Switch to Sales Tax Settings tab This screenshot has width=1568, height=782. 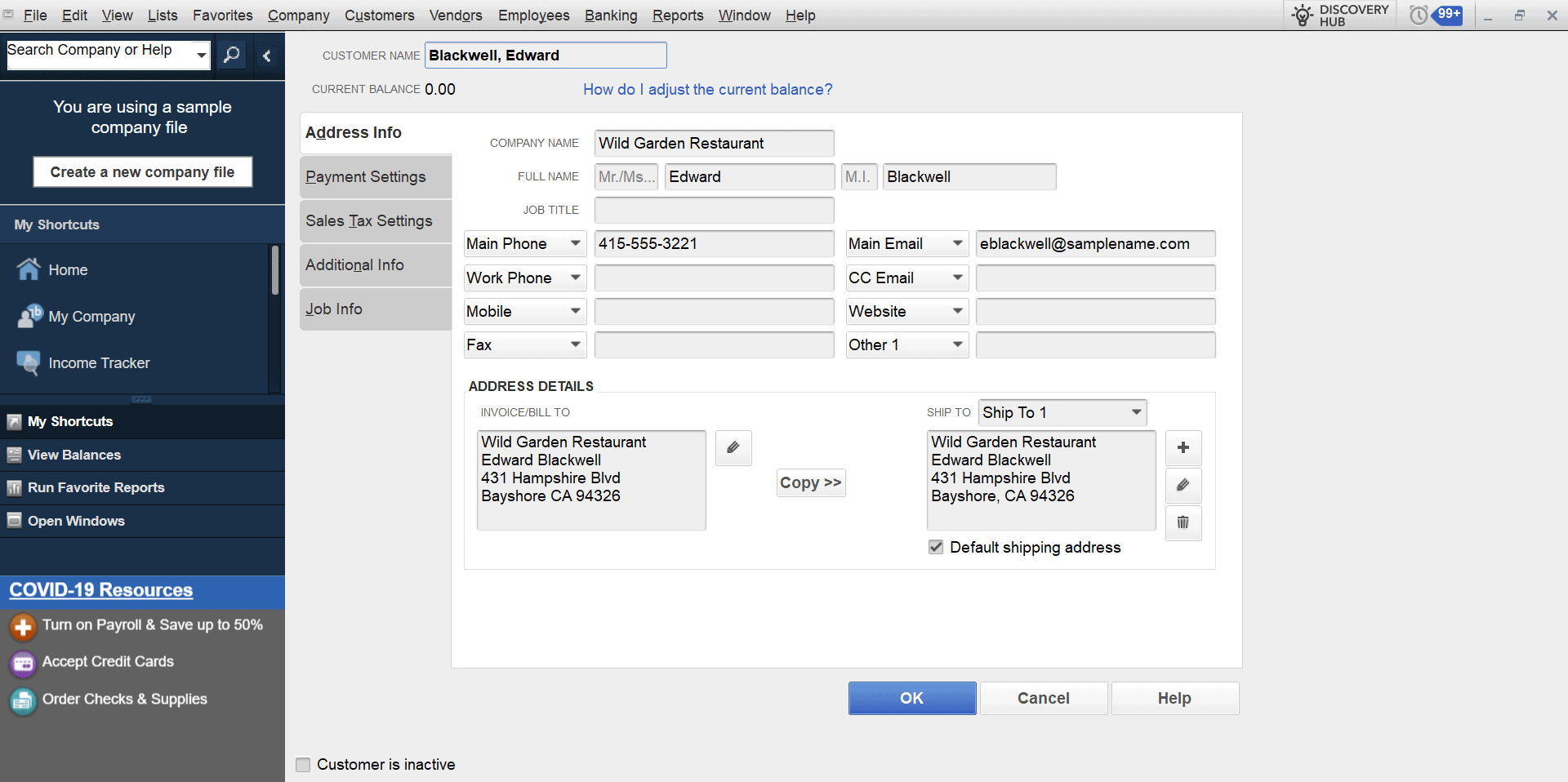[x=376, y=220]
